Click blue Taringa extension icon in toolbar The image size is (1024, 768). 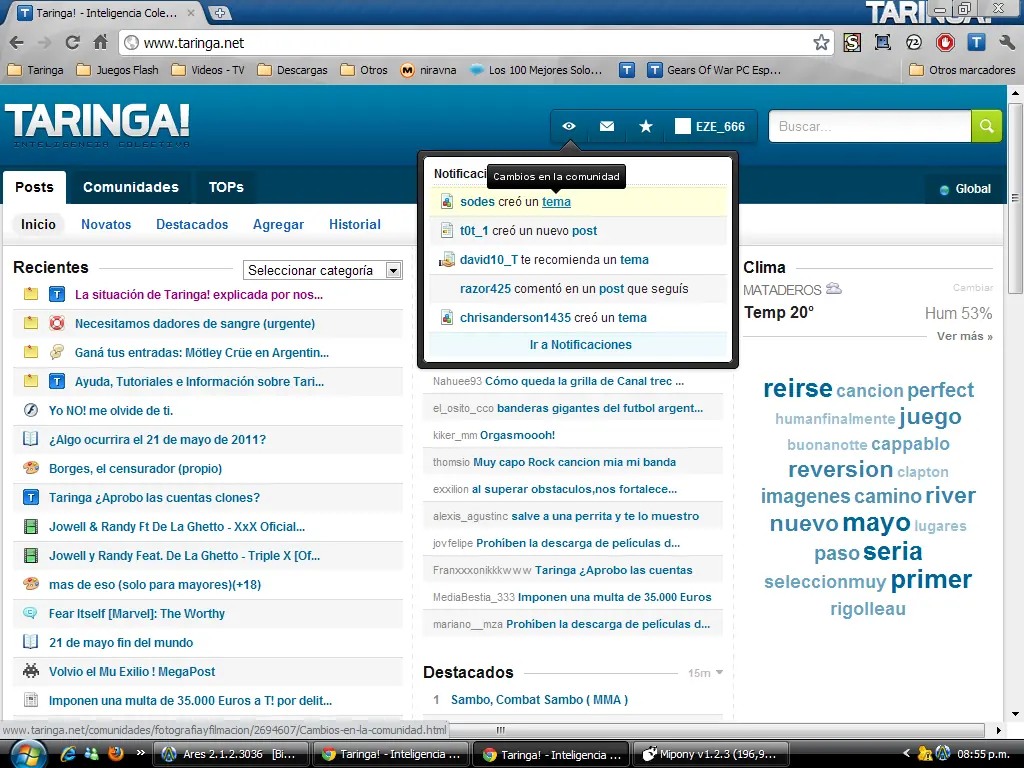pos(976,43)
